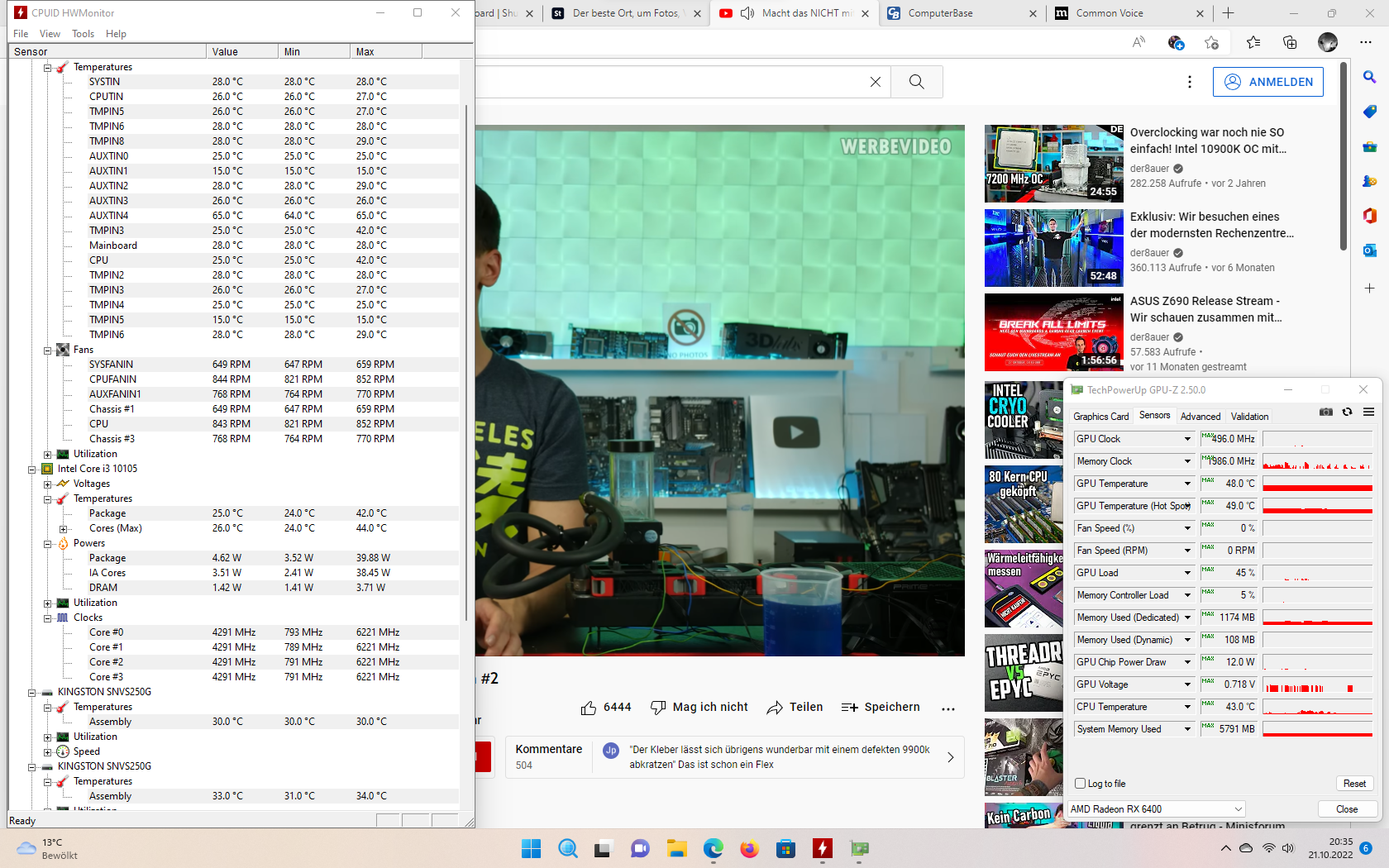Click the Fans icon in HWMonitor sensor tree
1389x868 pixels.
pos(62,349)
